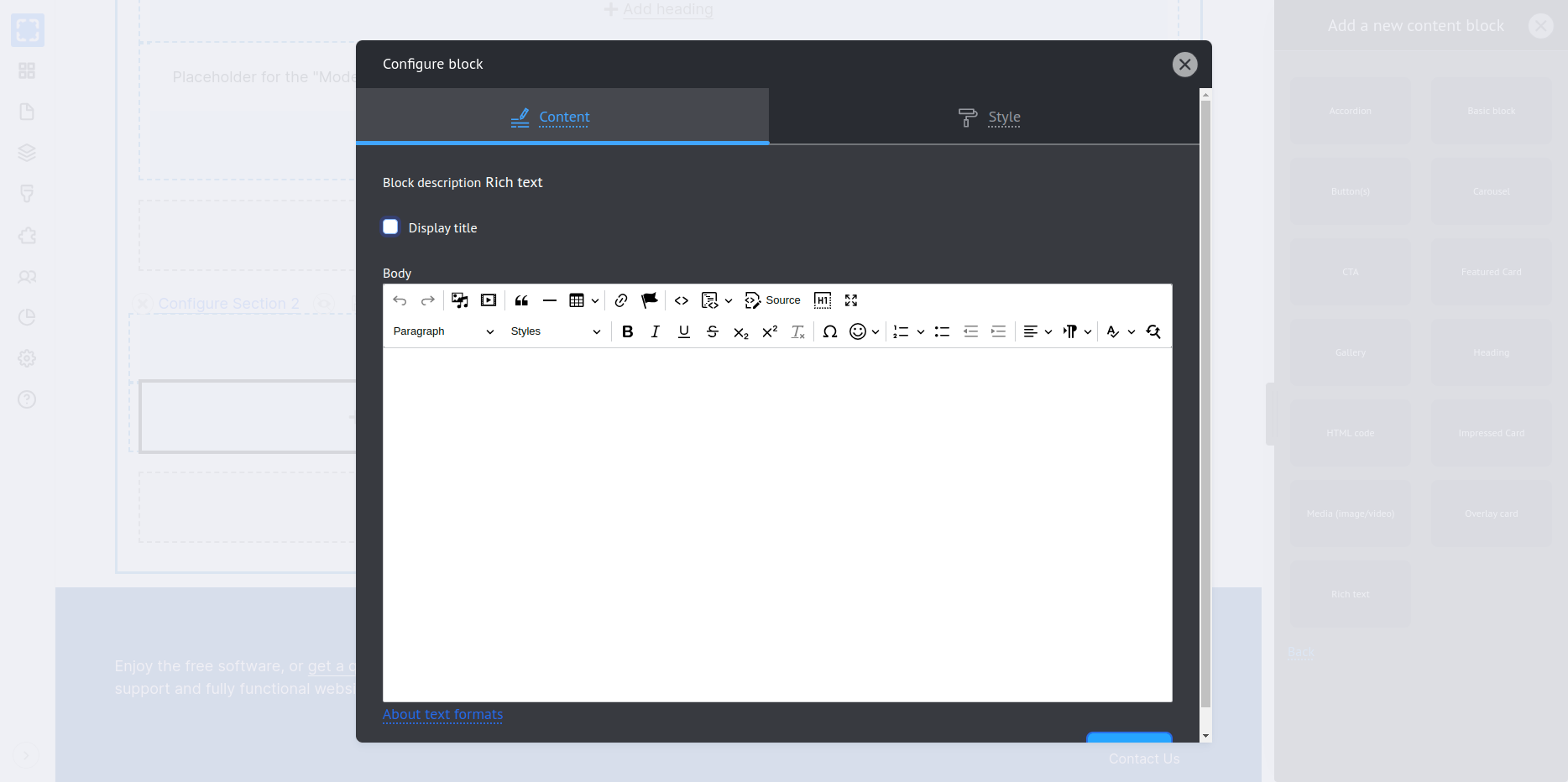Open the About text formats link
The height and width of the screenshot is (782, 1568).
[442, 715]
